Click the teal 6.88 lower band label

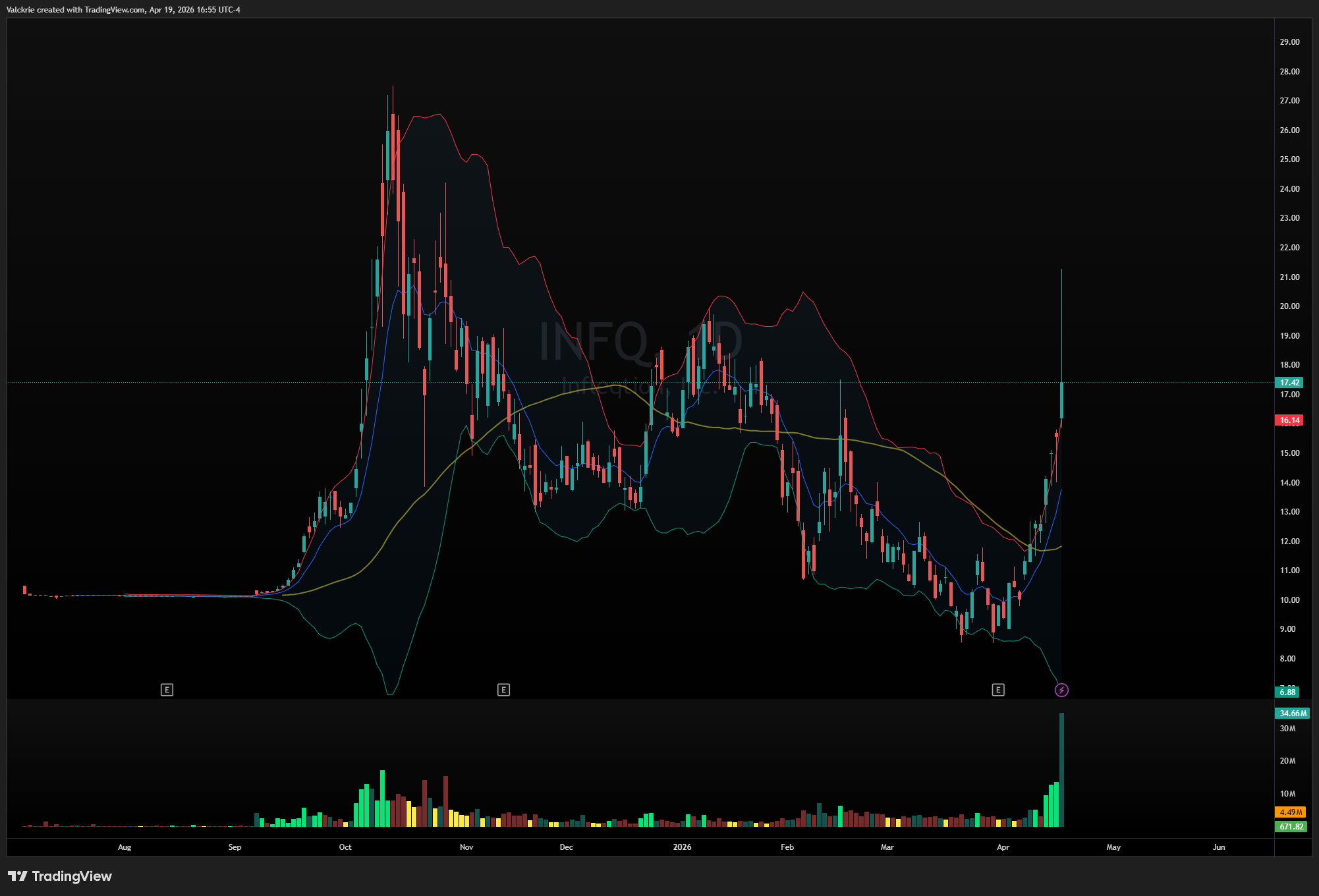[1287, 692]
